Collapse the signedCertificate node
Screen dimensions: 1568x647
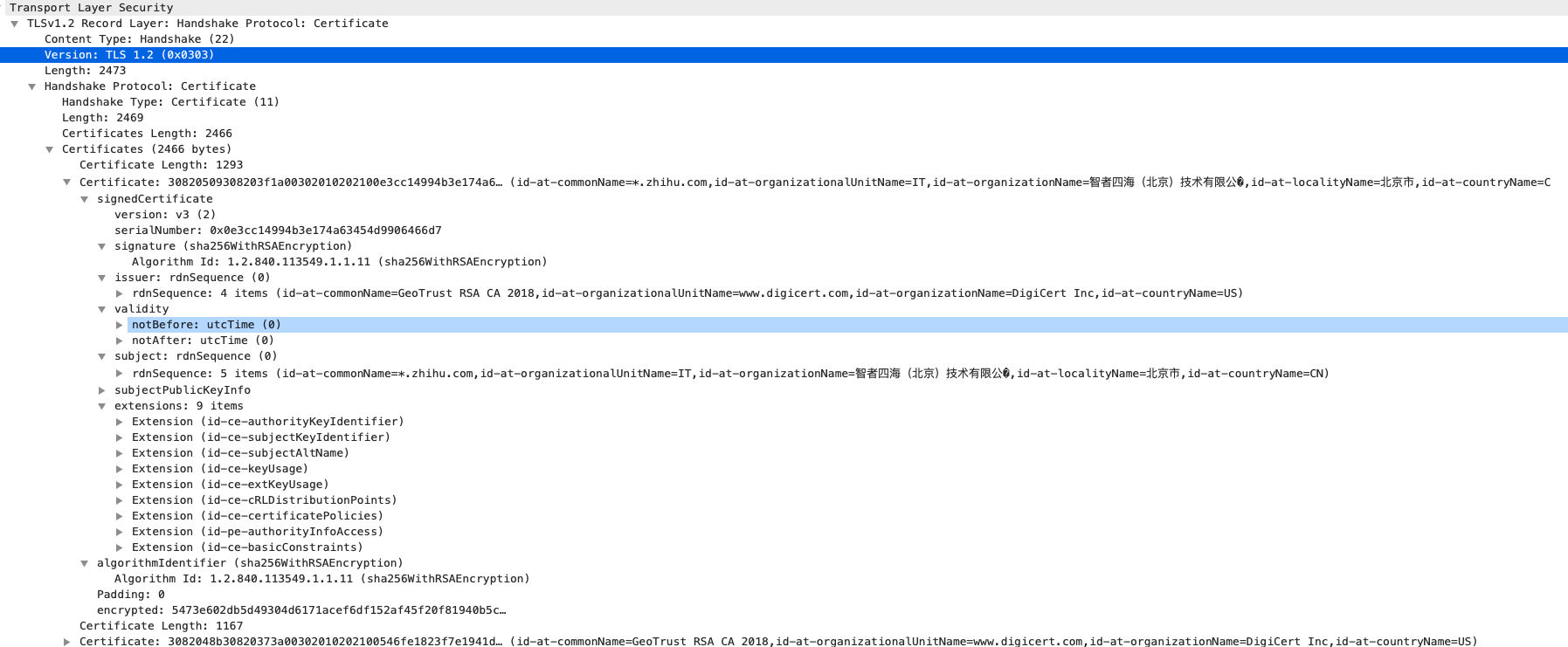(x=84, y=199)
